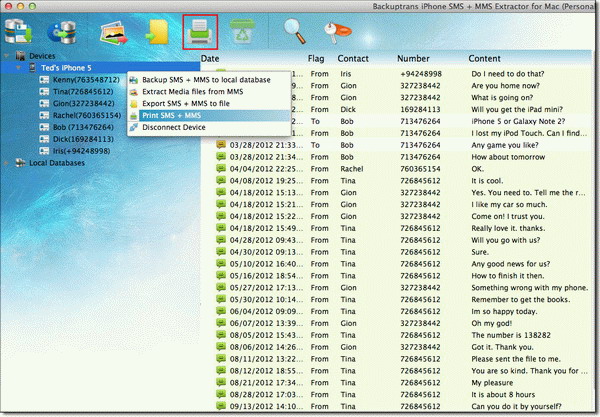Select Print SMS + MMS menu entry

[209, 116]
